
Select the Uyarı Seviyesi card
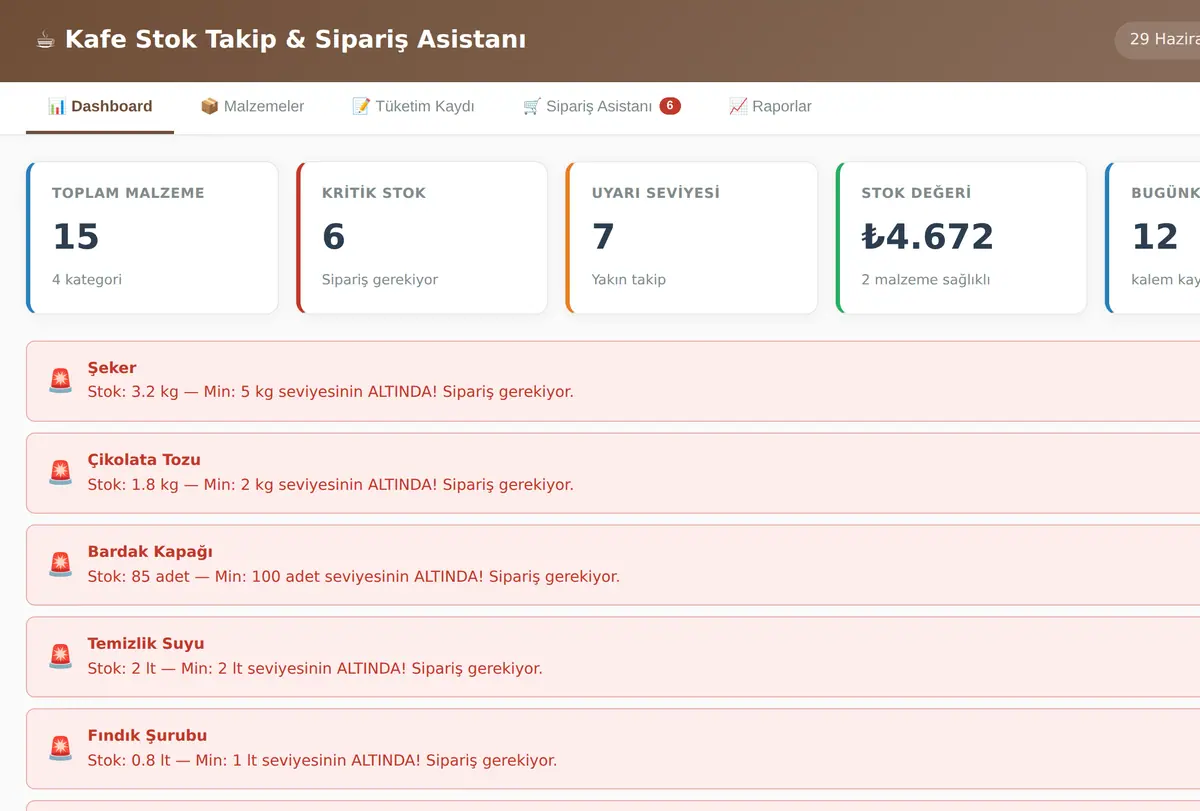pyautogui.click(x=692, y=238)
